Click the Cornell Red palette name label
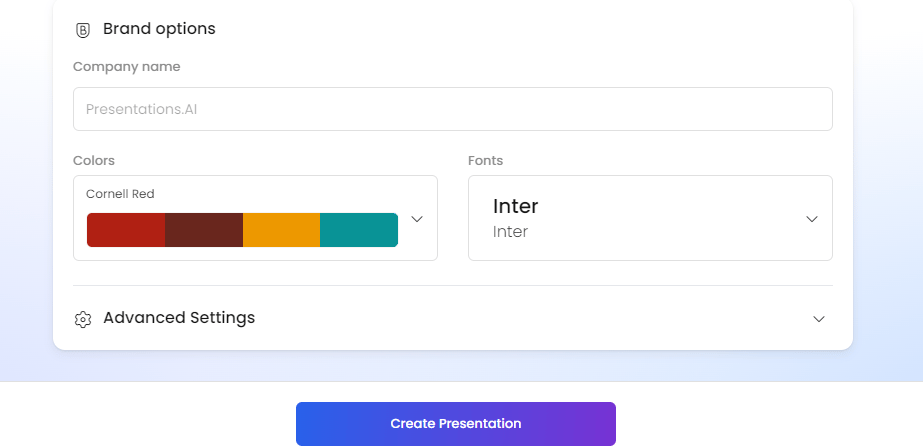 coord(120,194)
